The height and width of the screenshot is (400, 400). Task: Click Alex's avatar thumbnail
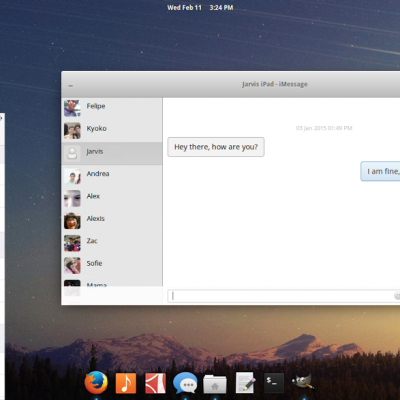[72, 198]
